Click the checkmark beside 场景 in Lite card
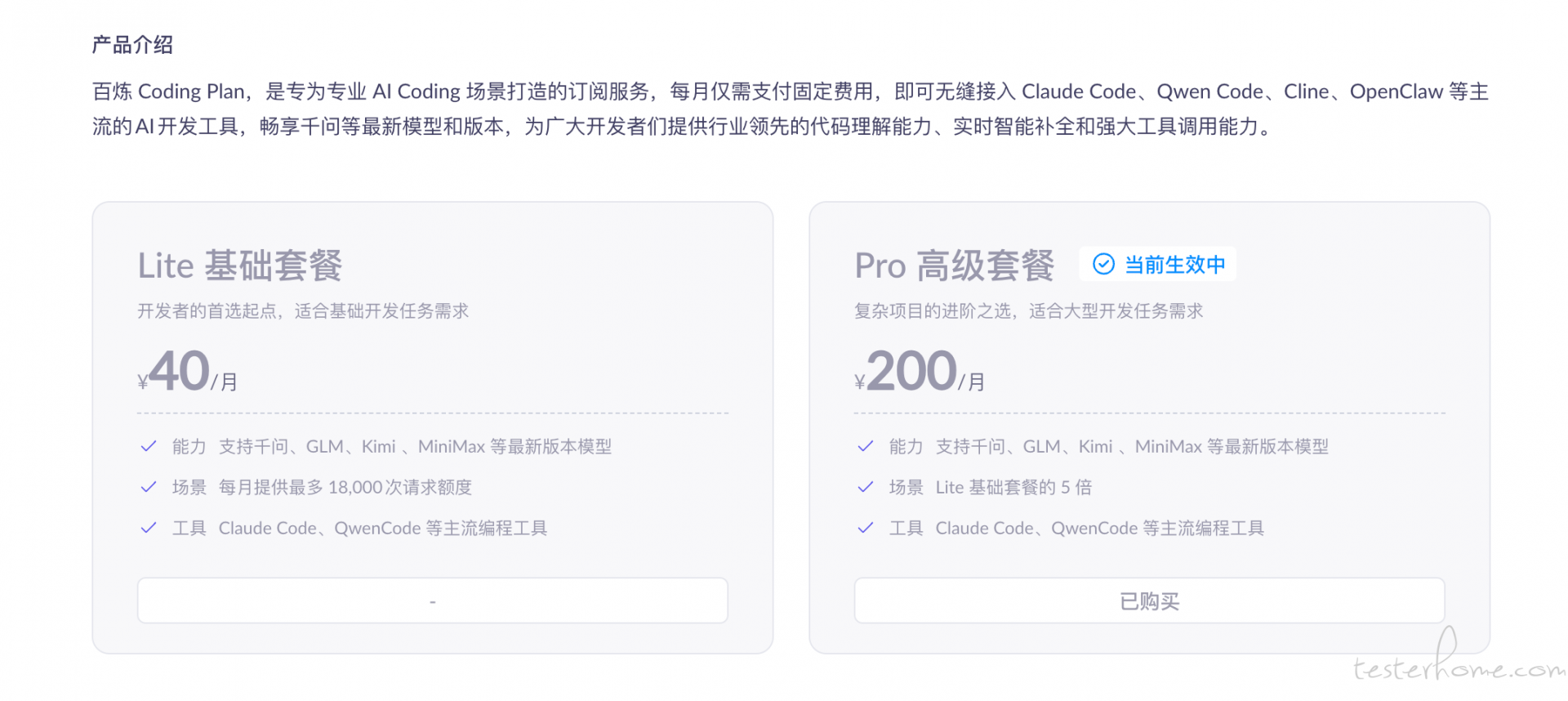The image size is (1568, 701). tap(149, 487)
